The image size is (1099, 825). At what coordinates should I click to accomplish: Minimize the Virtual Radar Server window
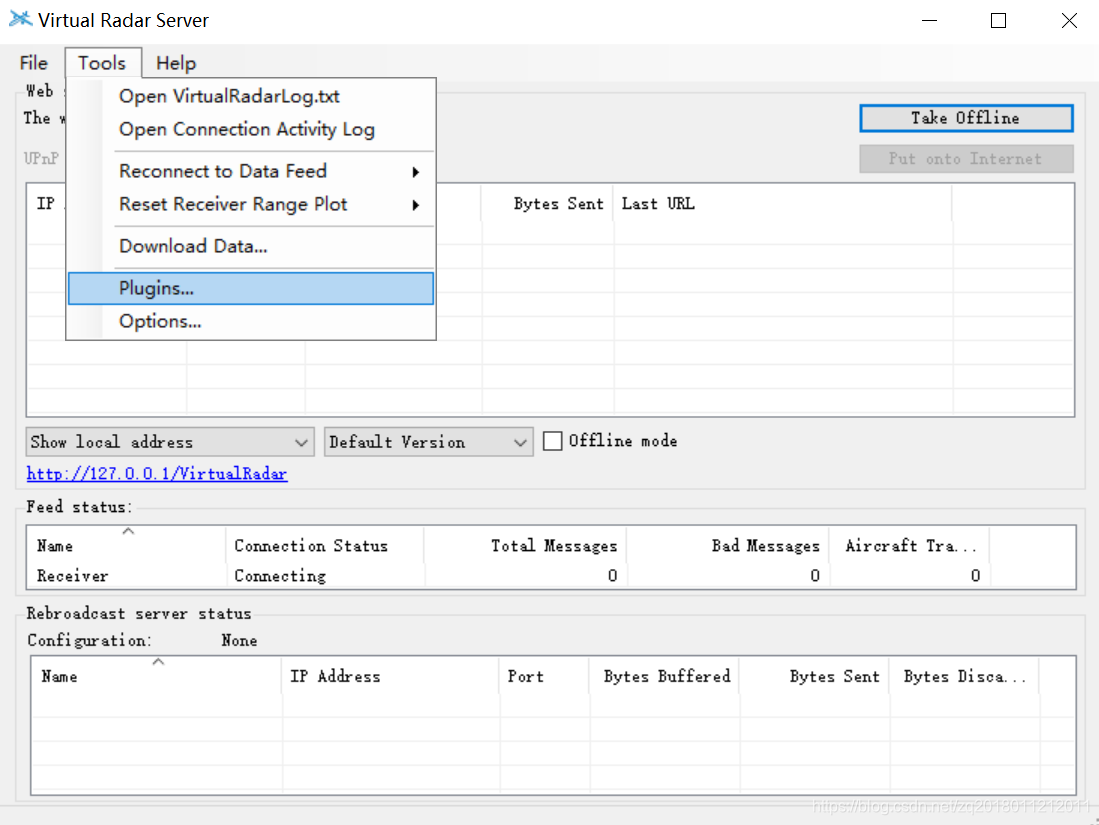click(x=929, y=20)
